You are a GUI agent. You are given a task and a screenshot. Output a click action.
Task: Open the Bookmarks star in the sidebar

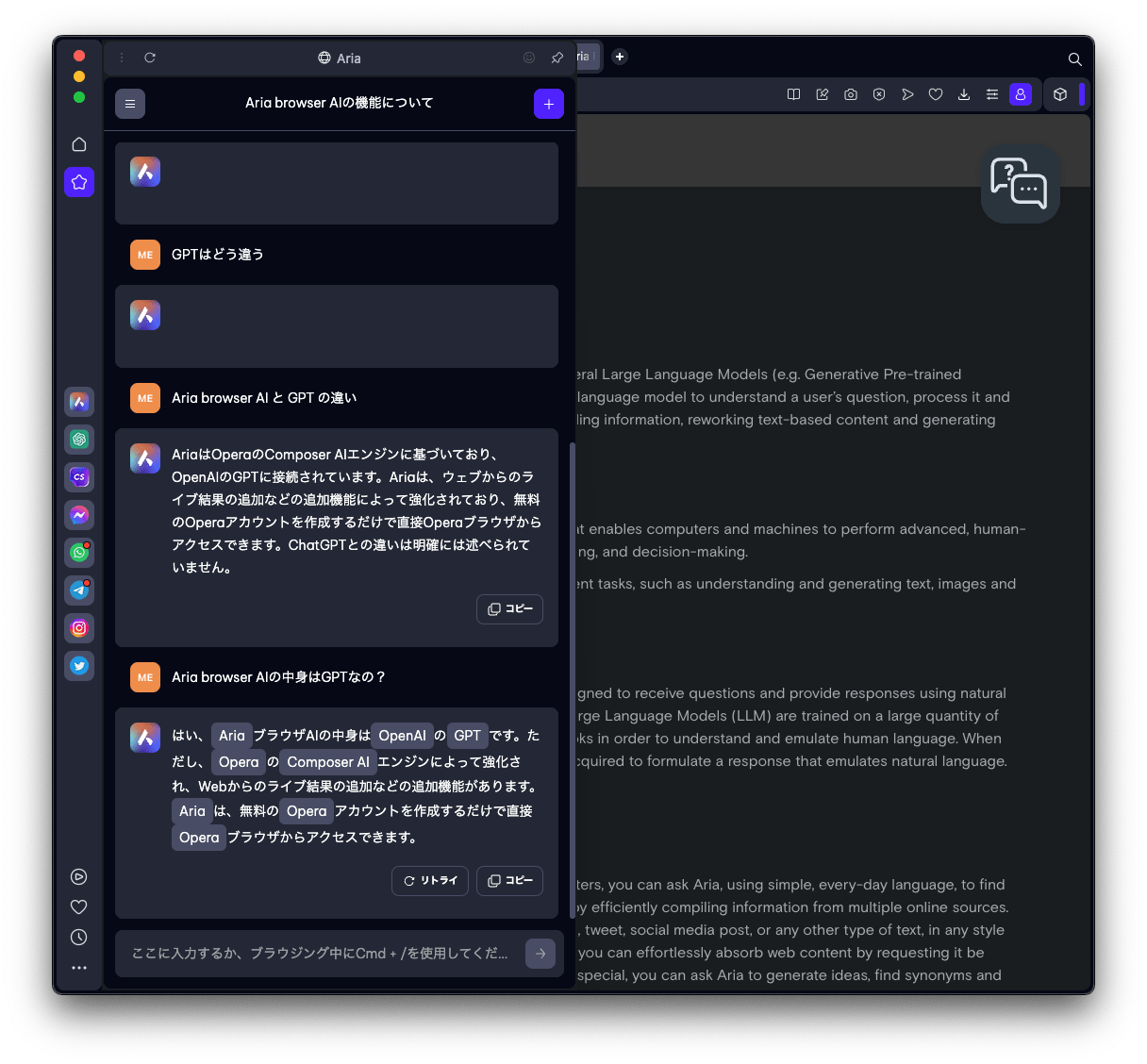pyautogui.click(x=79, y=182)
